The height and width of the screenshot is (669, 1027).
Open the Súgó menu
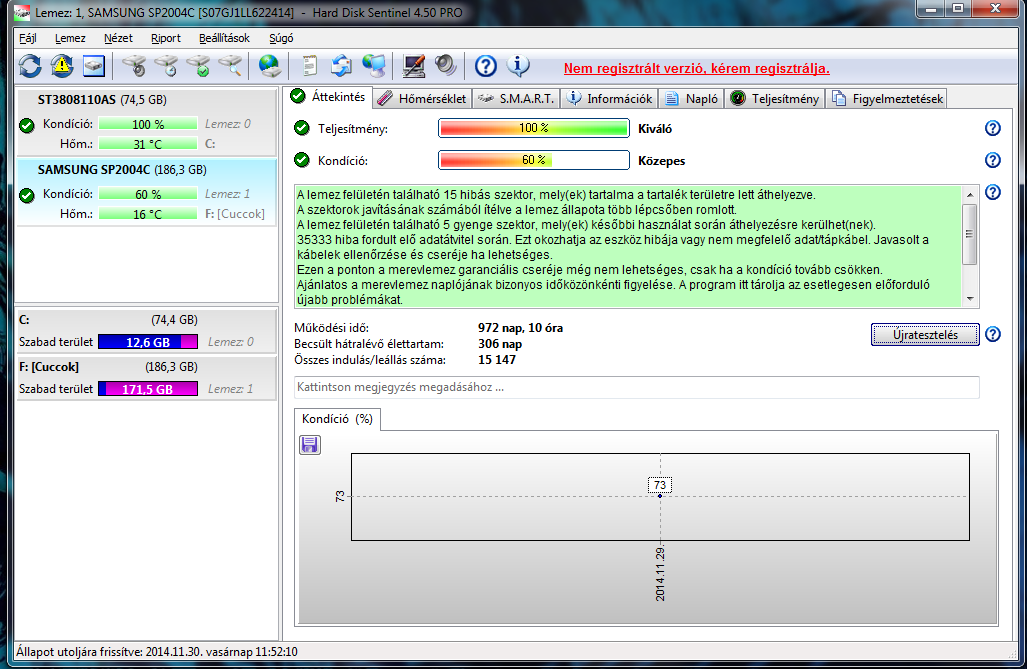point(281,38)
